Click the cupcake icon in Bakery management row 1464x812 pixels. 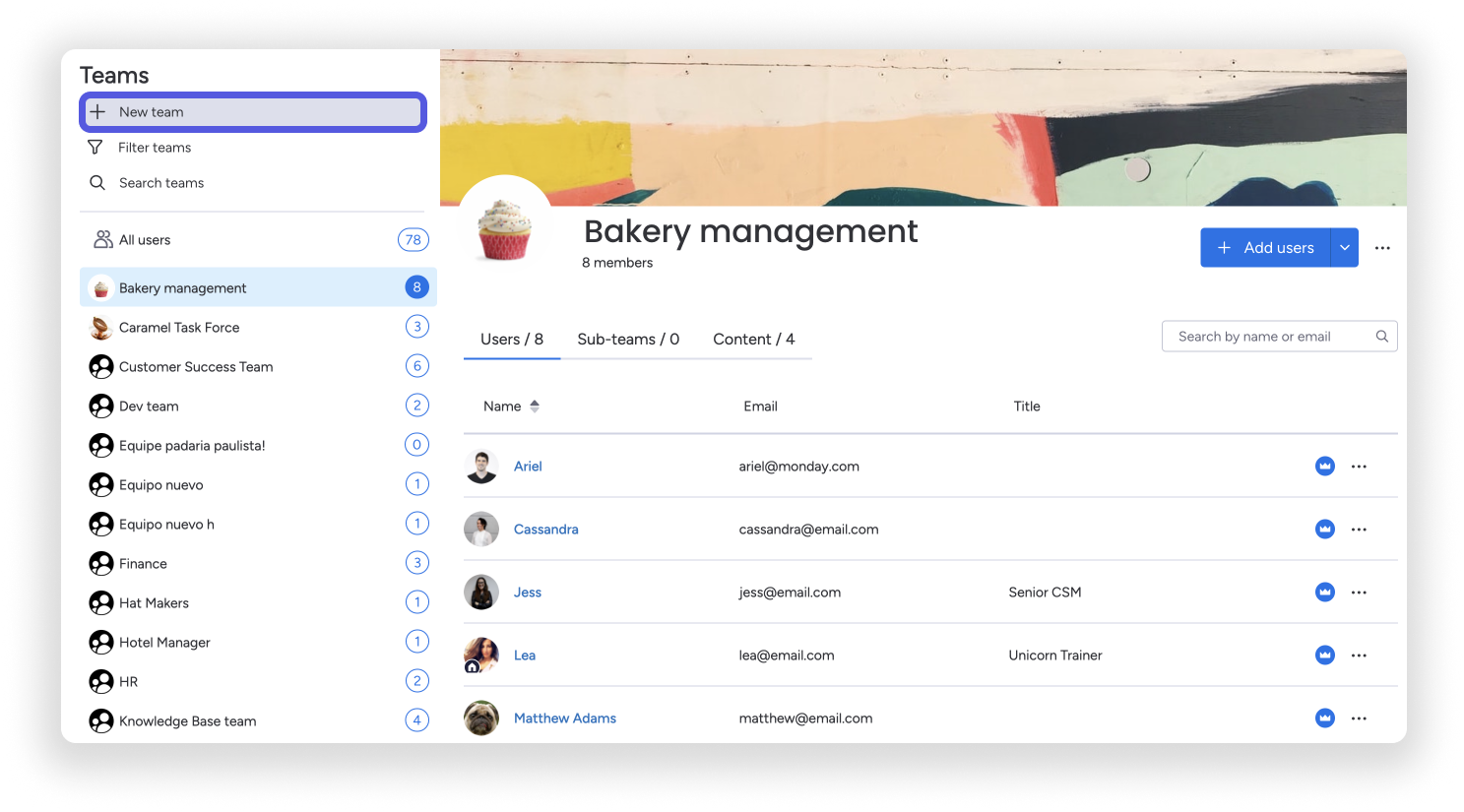(x=100, y=288)
